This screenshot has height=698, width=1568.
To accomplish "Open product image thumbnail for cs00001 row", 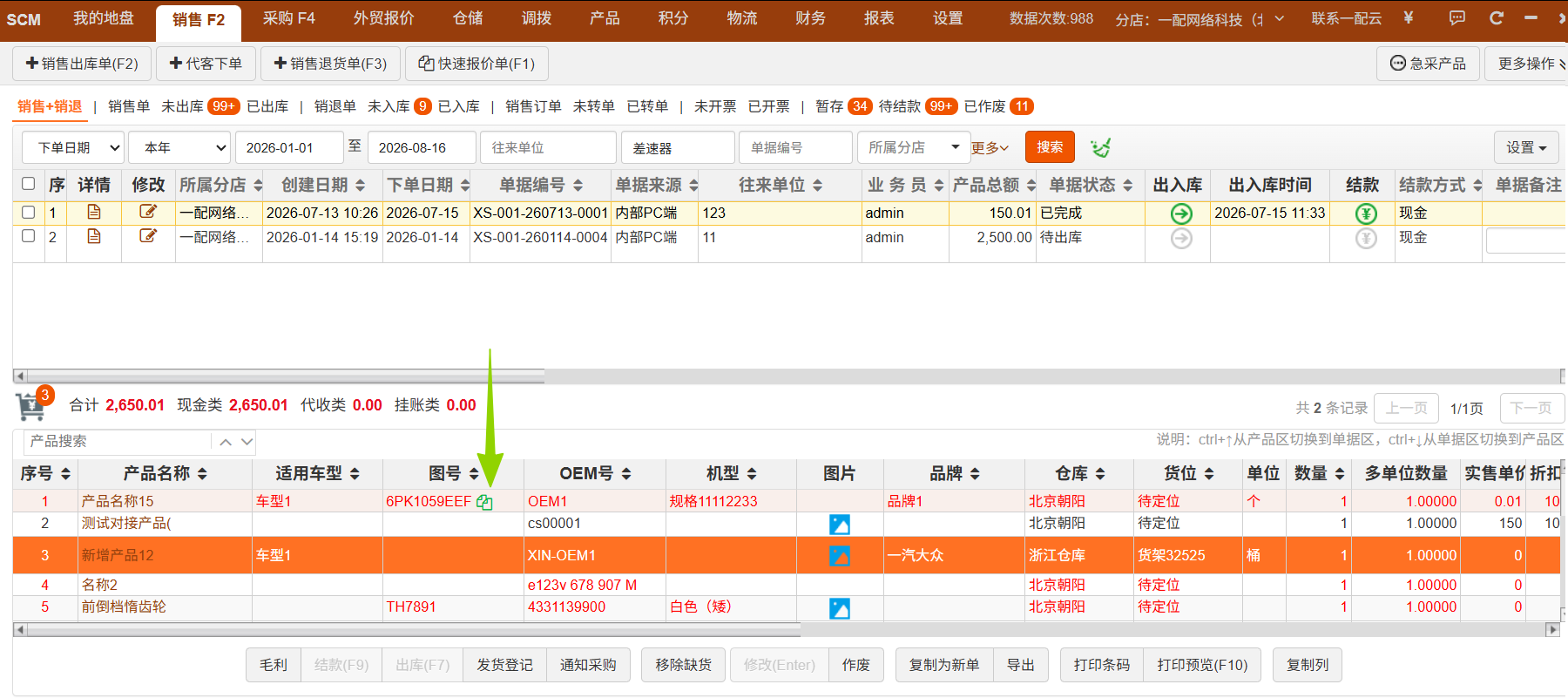I will tap(840, 525).
